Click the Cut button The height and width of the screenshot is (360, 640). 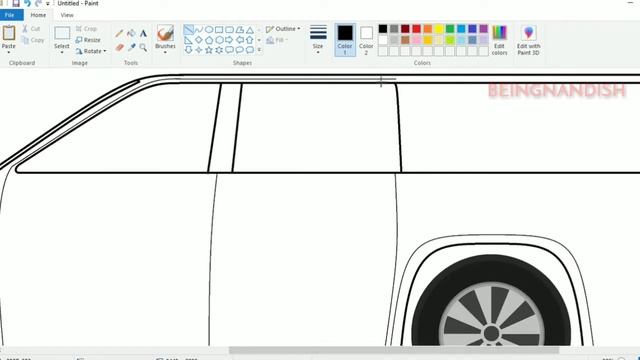click(x=31, y=29)
